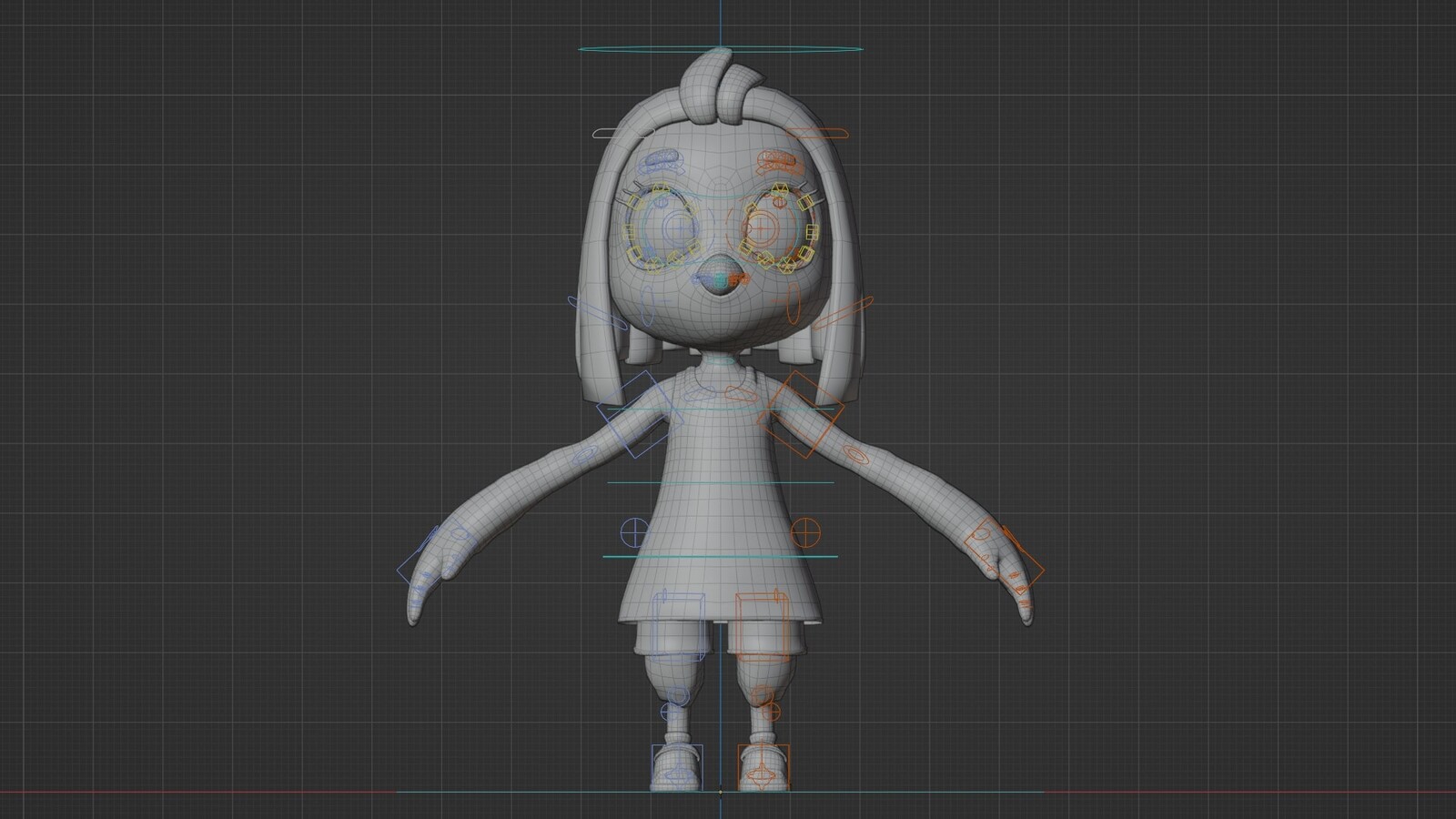Select the orange box control around the foot
1456x819 pixels.
tap(763, 767)
